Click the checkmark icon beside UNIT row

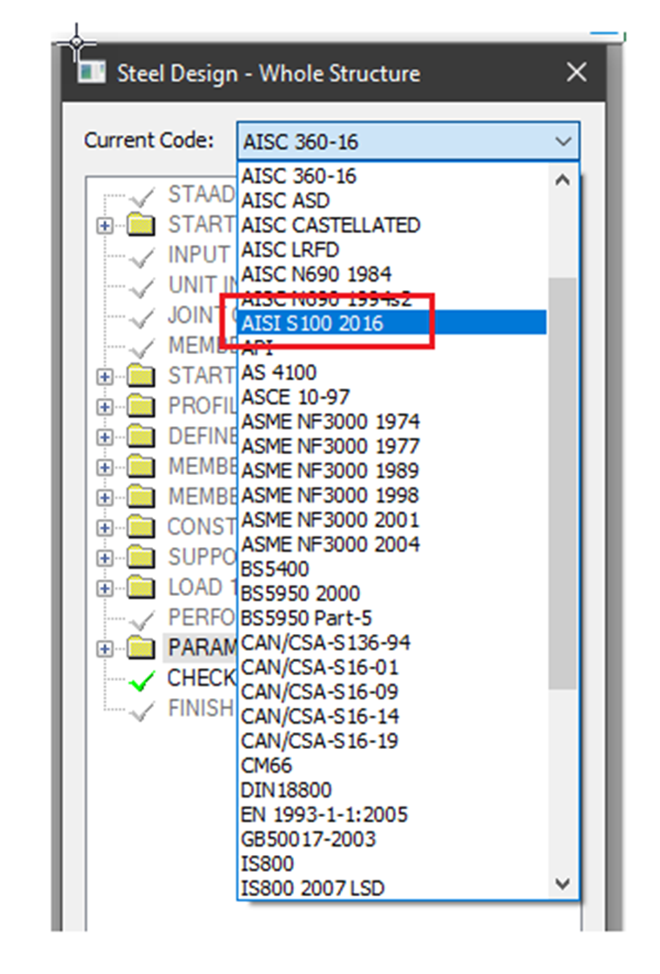[x=142, y=288]
